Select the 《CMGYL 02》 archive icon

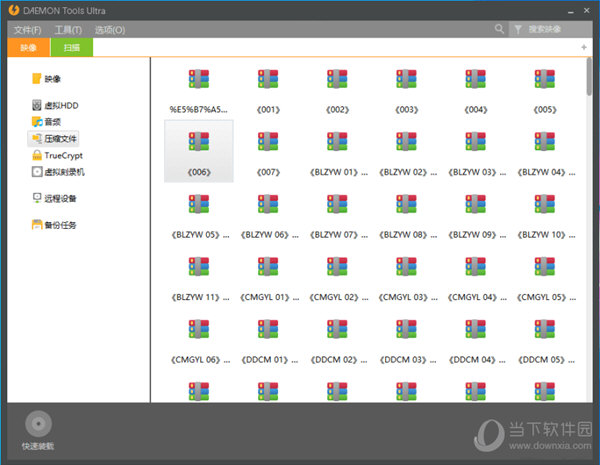pos(337,267)
